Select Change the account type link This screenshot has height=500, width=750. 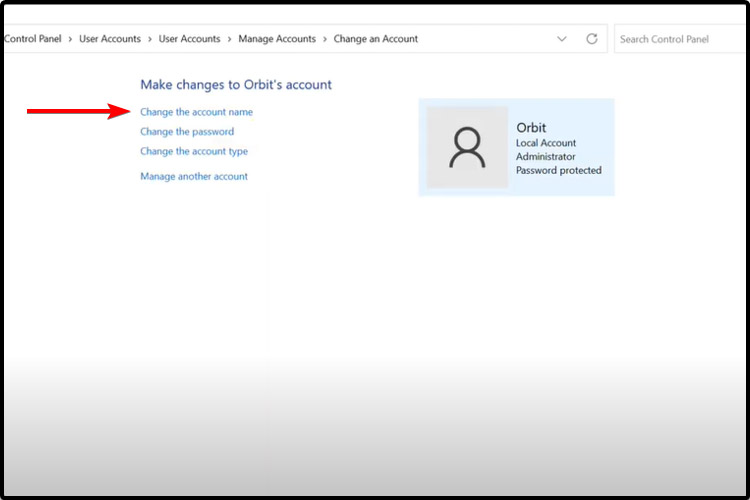[x=194, y=152]
